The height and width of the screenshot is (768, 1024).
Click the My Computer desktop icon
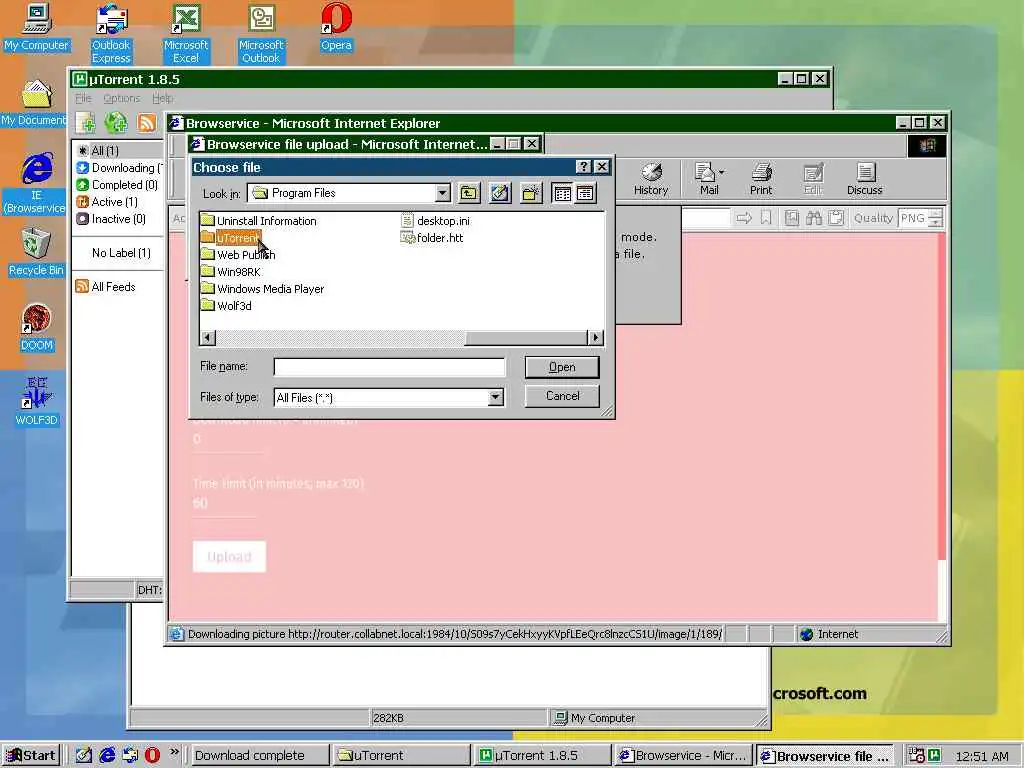(x=36, y=27)
